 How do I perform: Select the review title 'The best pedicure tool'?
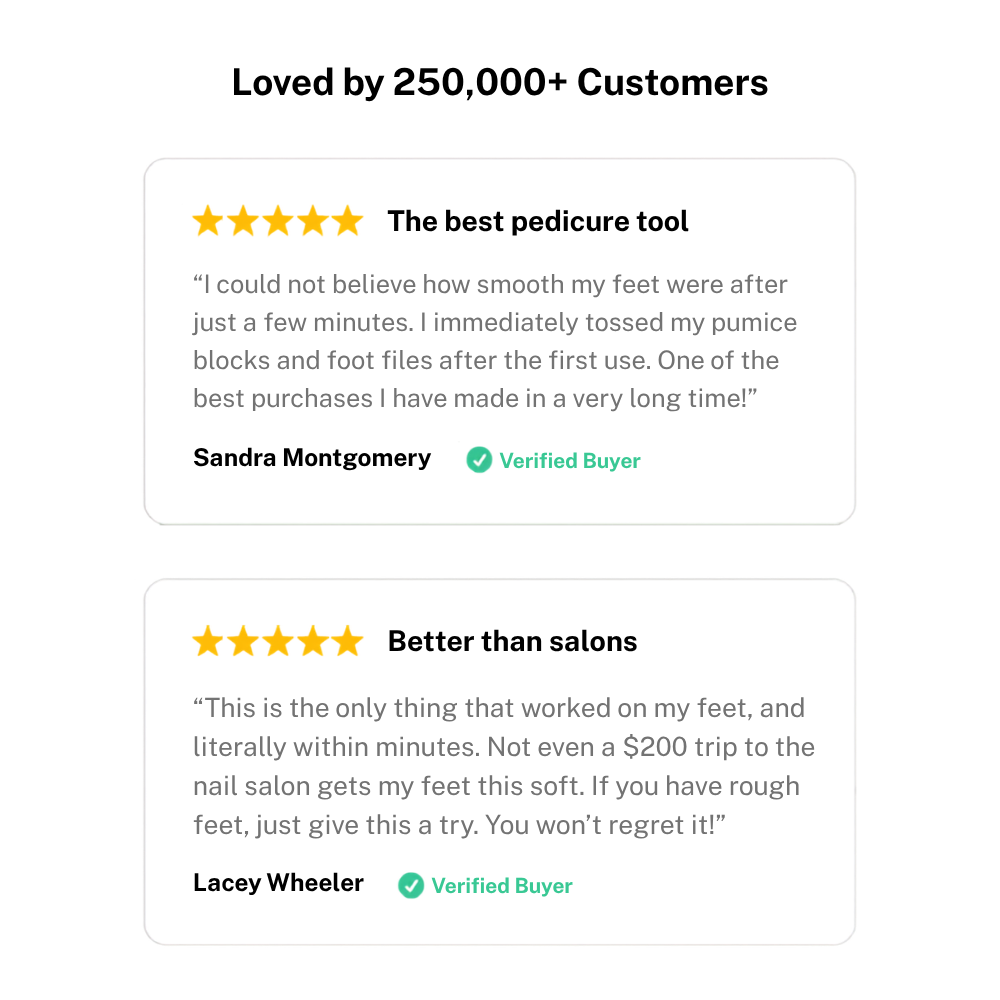[538, 221]
